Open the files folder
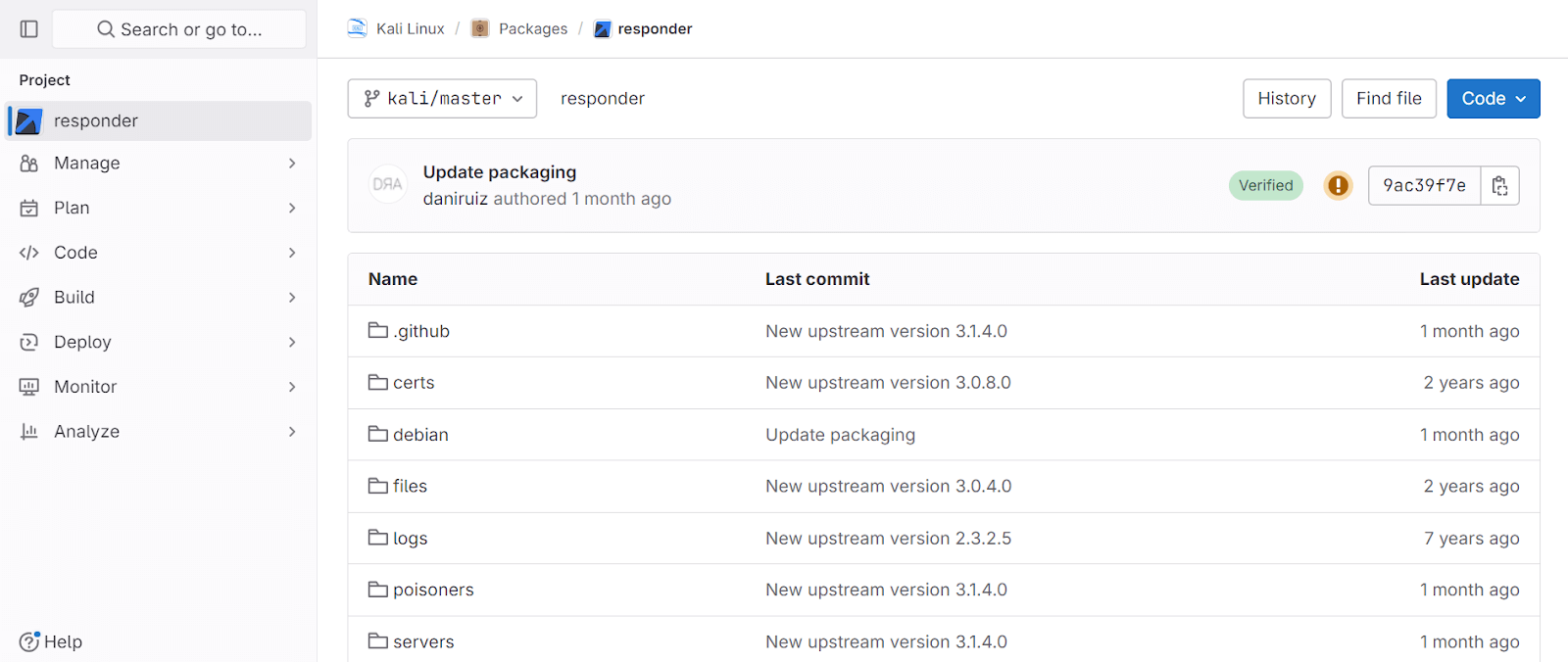 click(x=410, y=486)
